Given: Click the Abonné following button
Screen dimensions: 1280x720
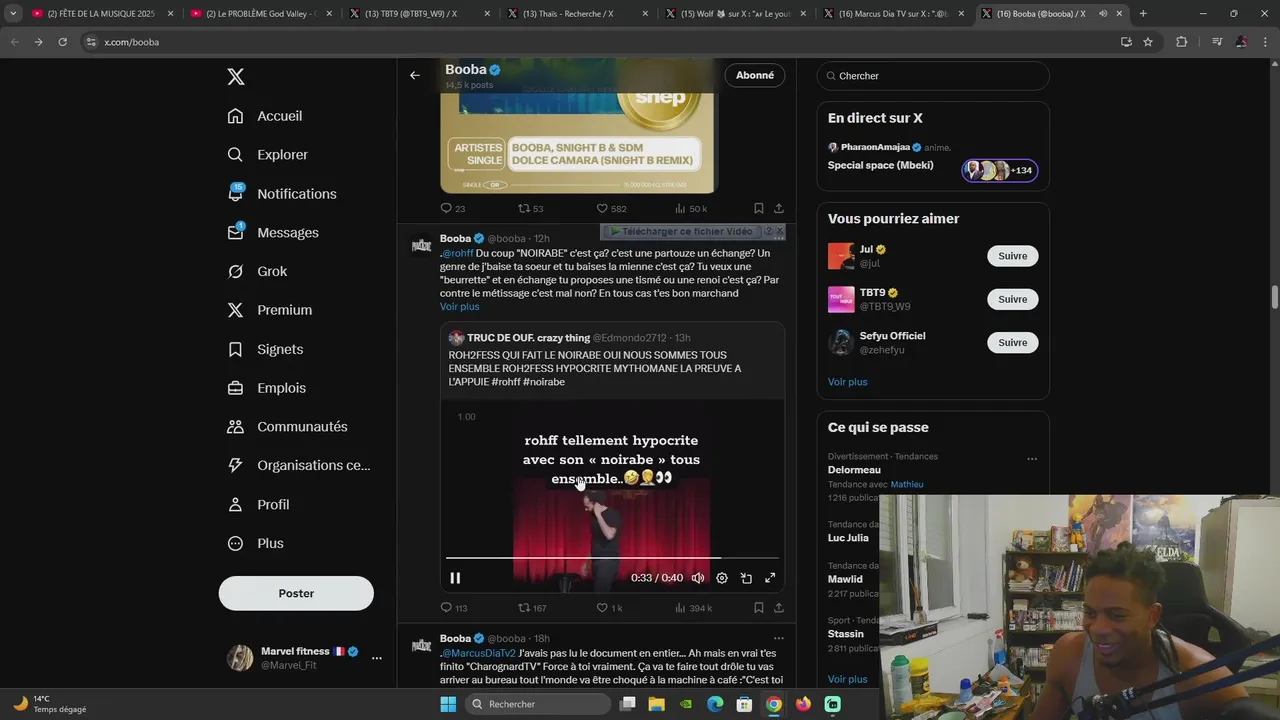Looking at the screenshot, I should (755, 75).
